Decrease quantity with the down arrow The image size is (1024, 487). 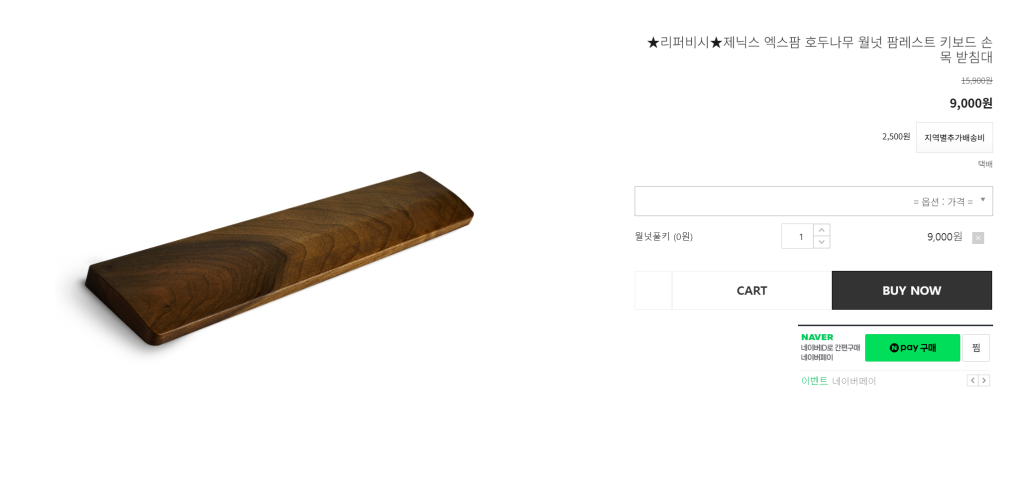coord(822,242)
